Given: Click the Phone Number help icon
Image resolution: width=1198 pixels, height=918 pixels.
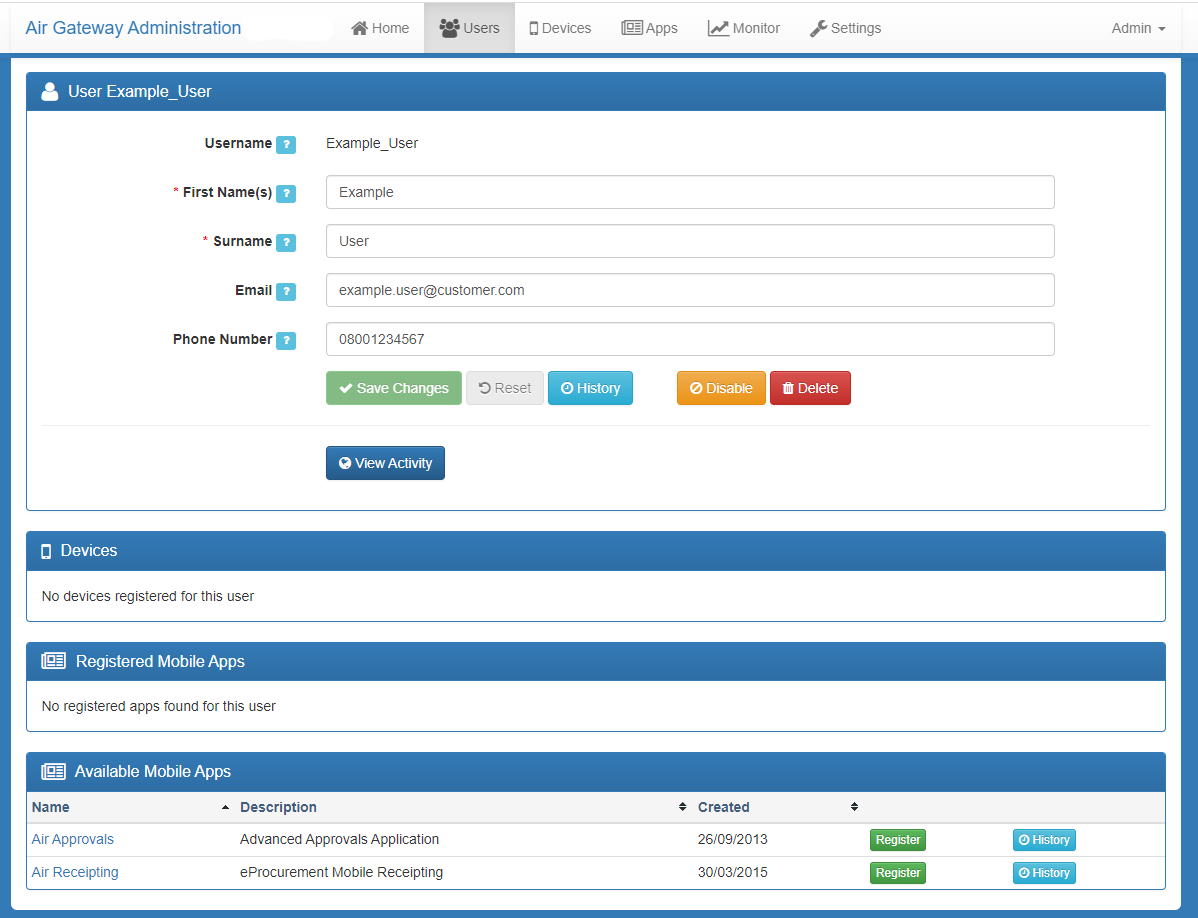Looking at the screenshot, I should click(286, 340).
